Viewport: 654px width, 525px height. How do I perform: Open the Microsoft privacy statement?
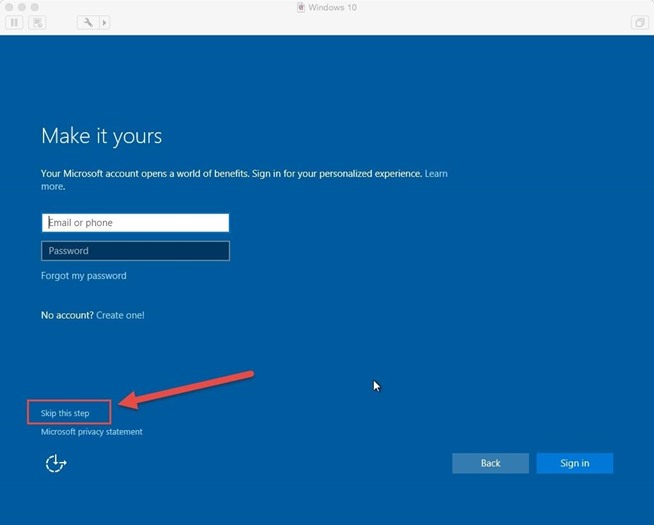(x=92, y=432)
